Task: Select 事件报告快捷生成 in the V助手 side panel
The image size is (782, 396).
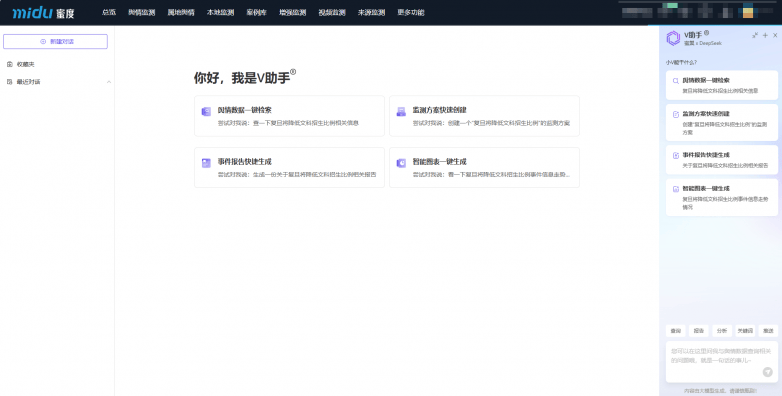Action: pos(722,160)
